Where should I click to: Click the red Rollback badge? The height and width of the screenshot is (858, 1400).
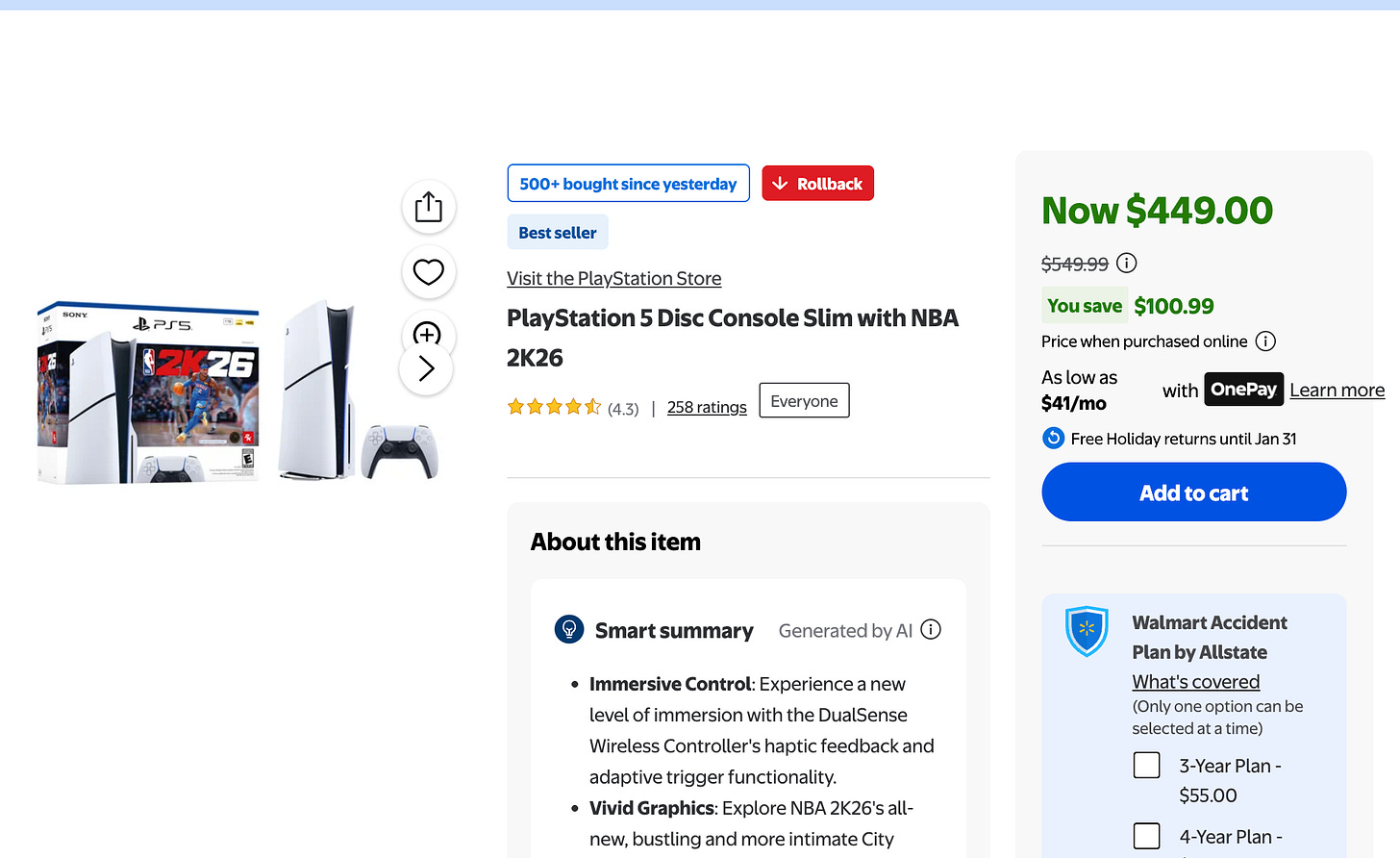817,183
